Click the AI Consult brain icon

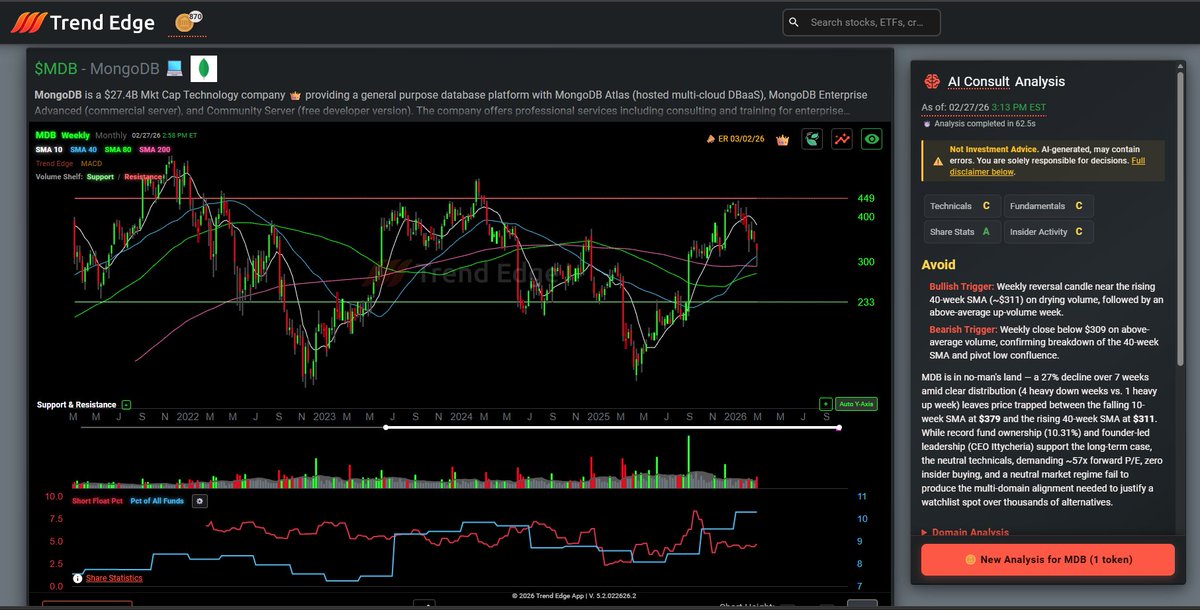coord(931,81)
